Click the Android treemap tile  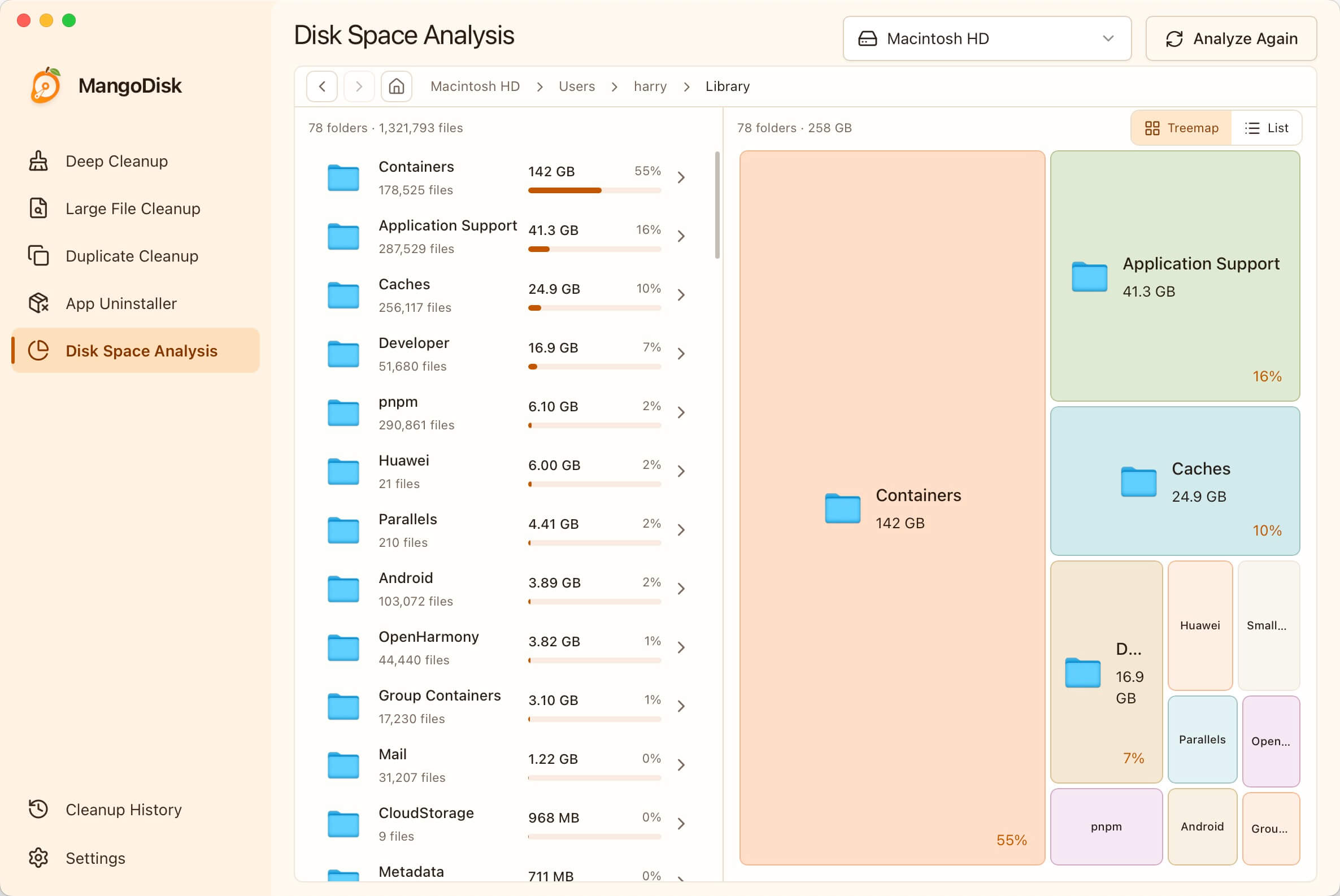(1202, 827)
